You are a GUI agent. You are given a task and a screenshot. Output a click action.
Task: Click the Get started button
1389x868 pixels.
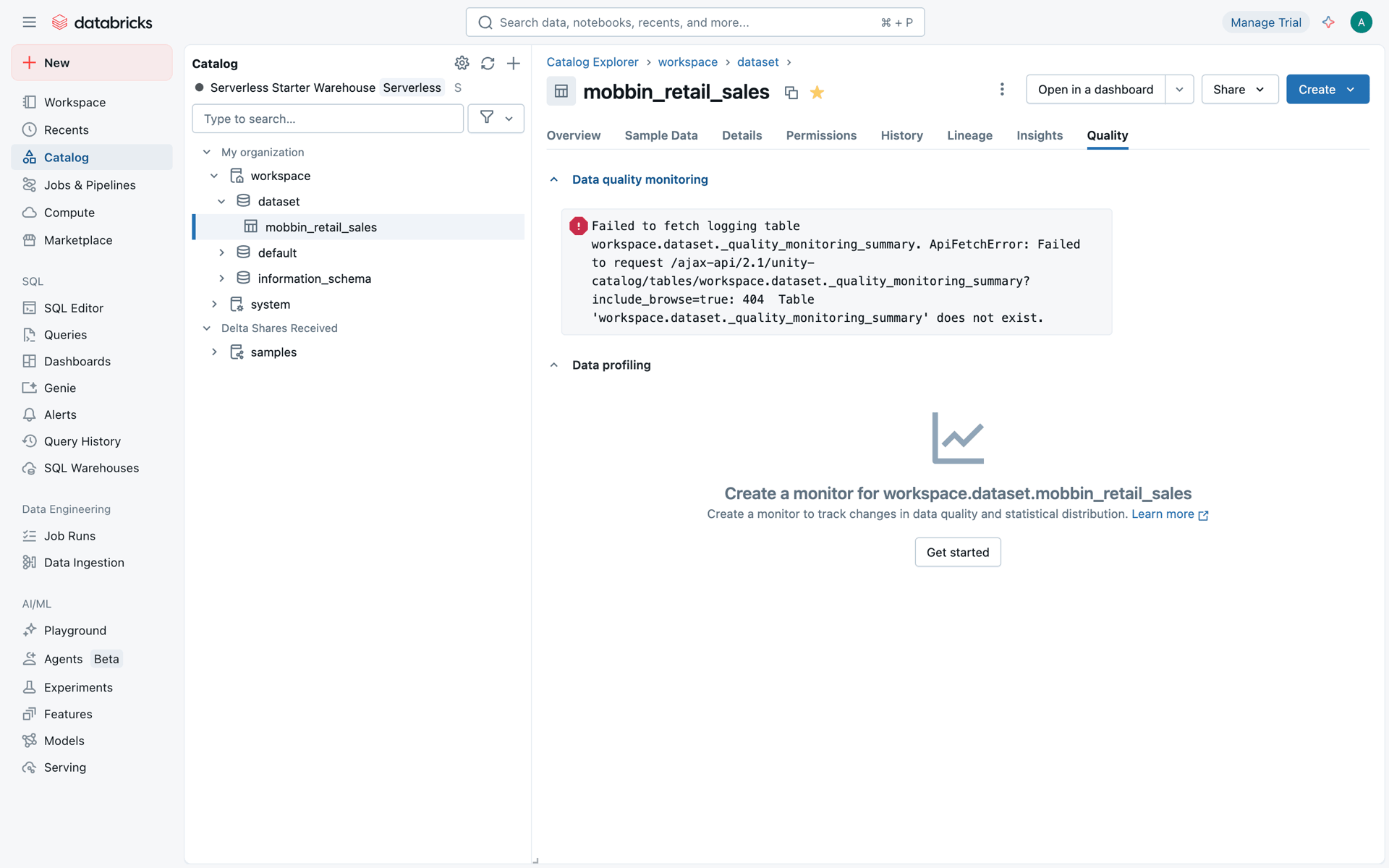[958, 552]
